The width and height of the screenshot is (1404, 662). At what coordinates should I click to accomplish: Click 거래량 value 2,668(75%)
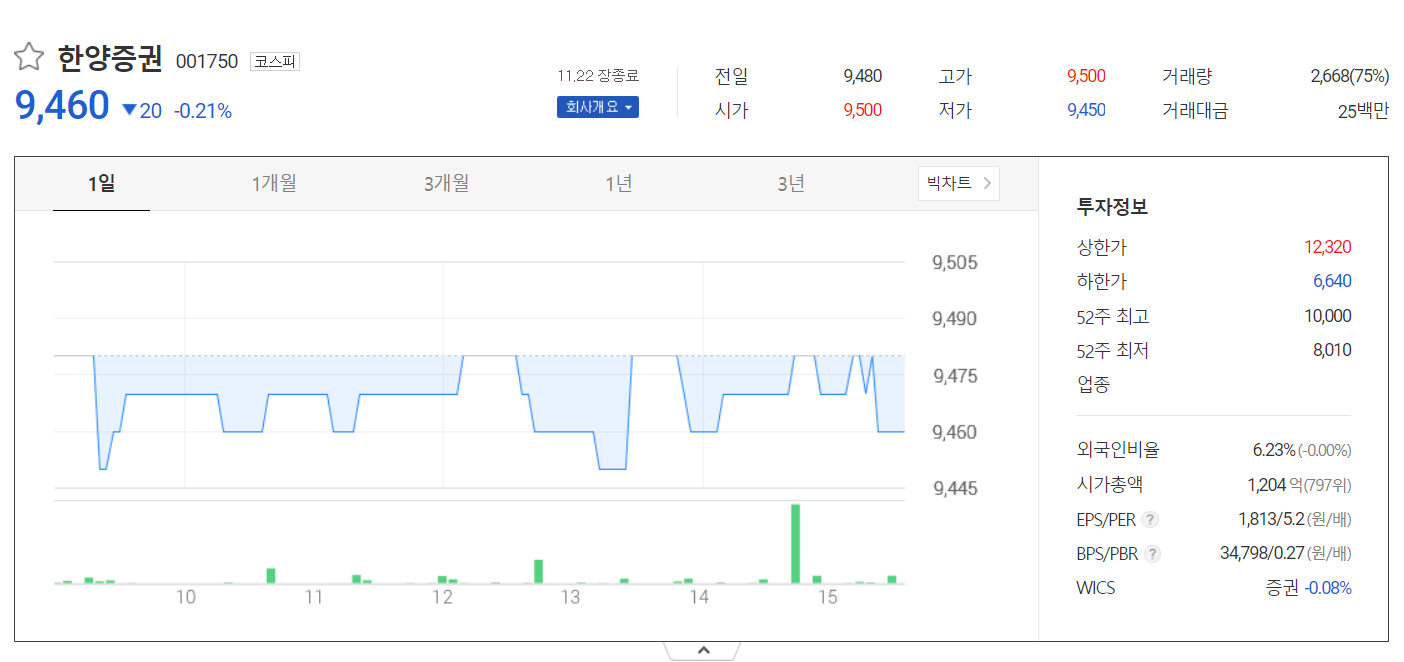(1349, 76)
